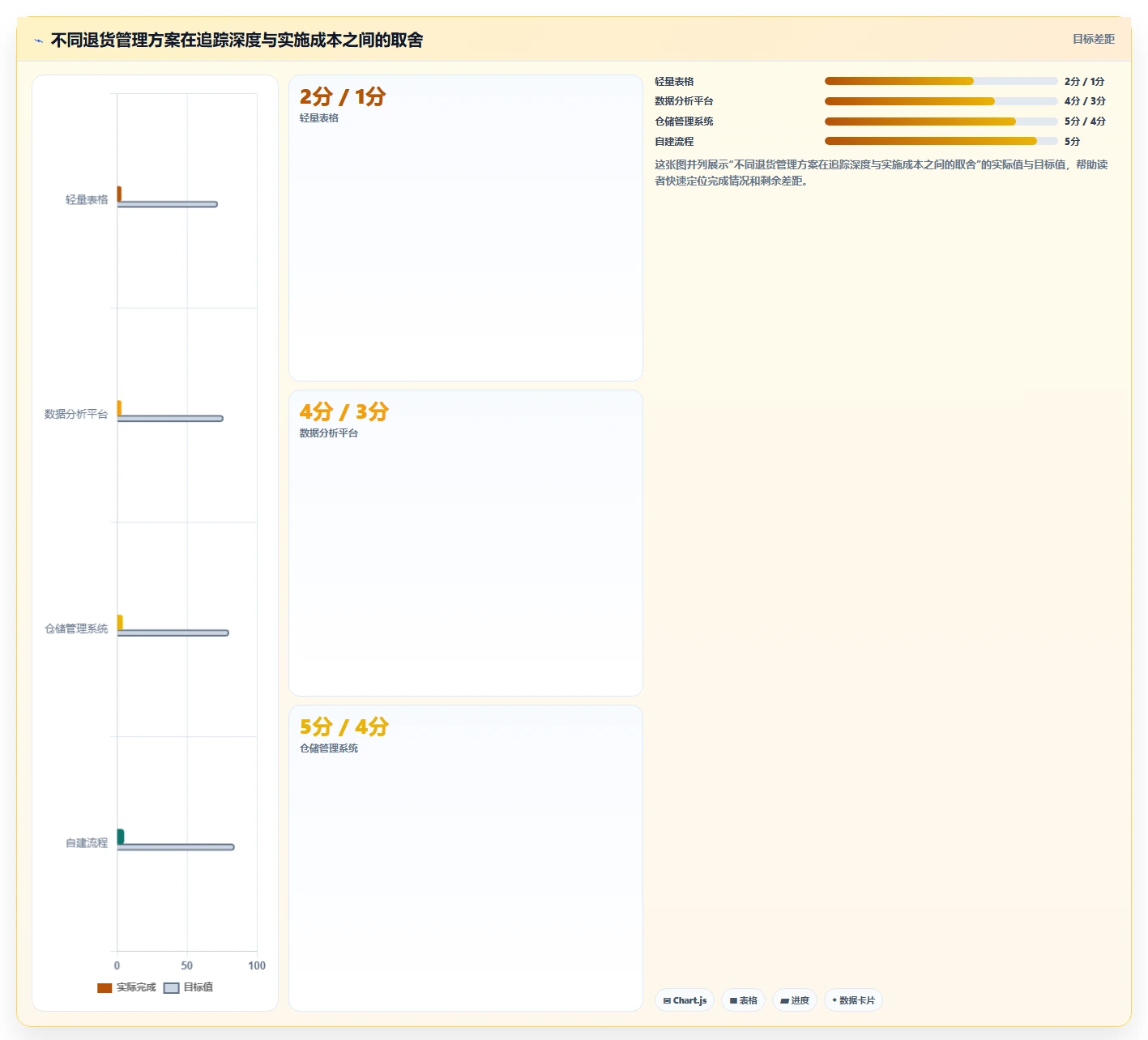This screenshot has width=1148, height=1040.
Task: Click the Chart.js tag chip
Action: (685, 1000)
